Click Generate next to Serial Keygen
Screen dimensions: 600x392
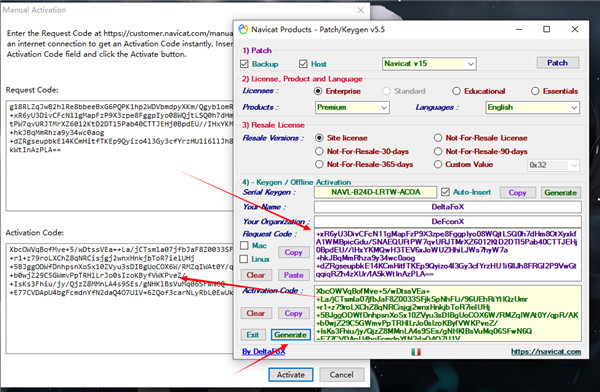(561, 193)
